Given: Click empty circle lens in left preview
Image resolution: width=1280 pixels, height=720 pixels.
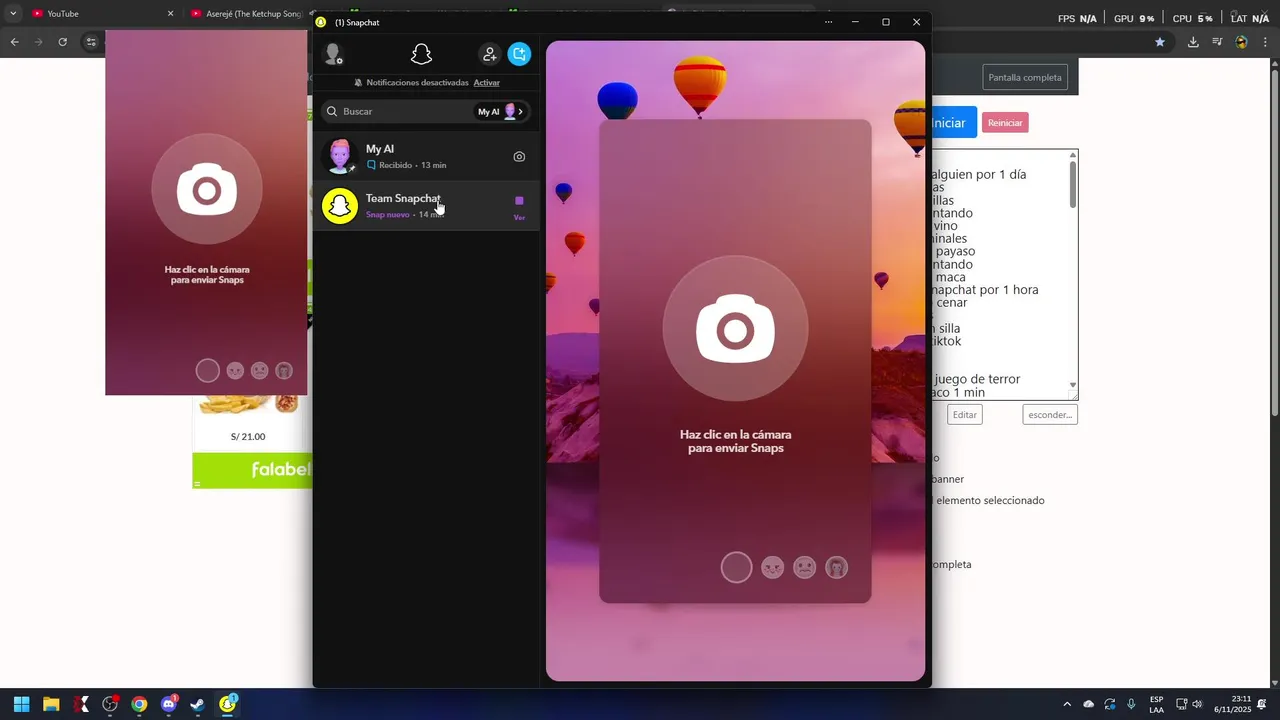Looking at the screenshot, I should pyautogui.click(x=207, y=371).
